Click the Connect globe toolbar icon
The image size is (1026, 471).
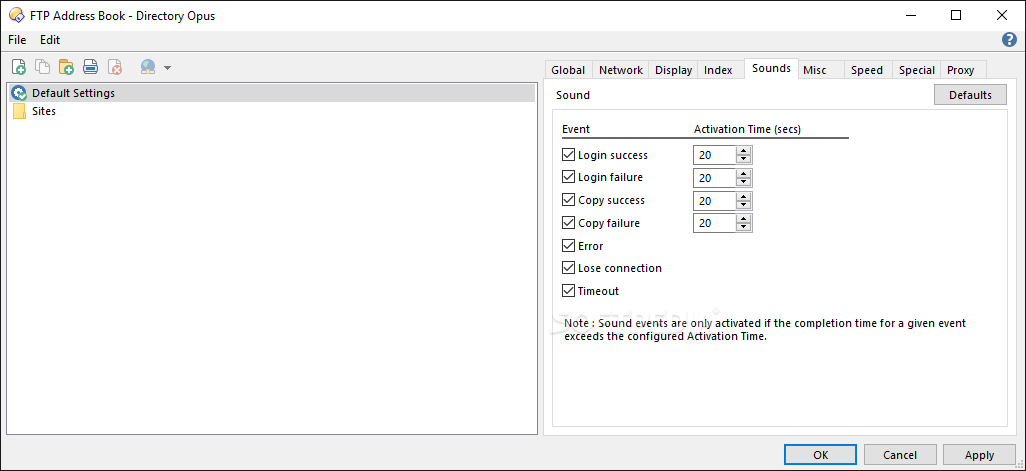click(x=149, y=67)
